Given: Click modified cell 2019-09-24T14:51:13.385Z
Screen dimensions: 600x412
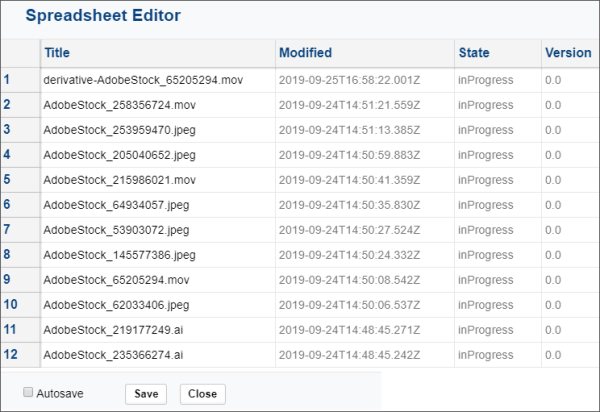Looking at the screenshot, I should [365, 130].
